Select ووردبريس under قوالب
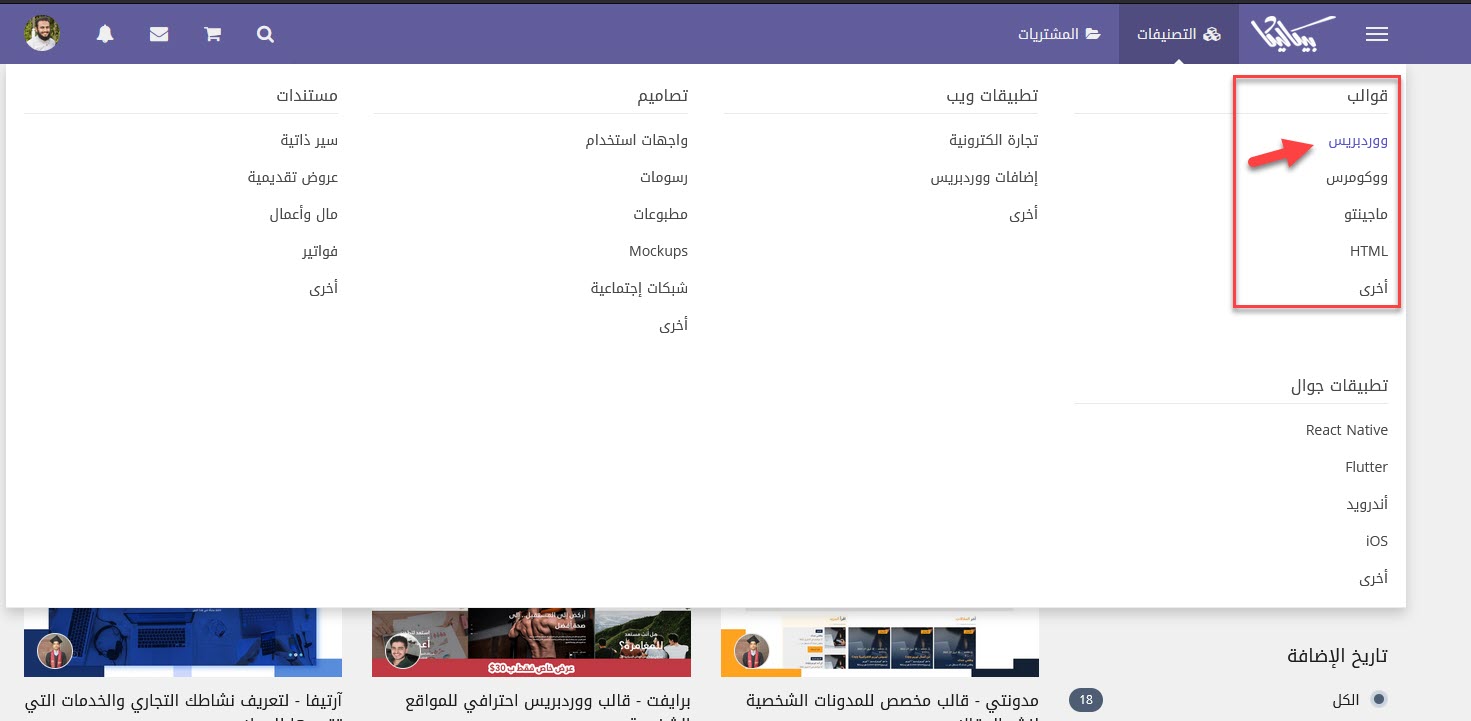The height and width of the screenshot is (721, 1471). 1358,141
